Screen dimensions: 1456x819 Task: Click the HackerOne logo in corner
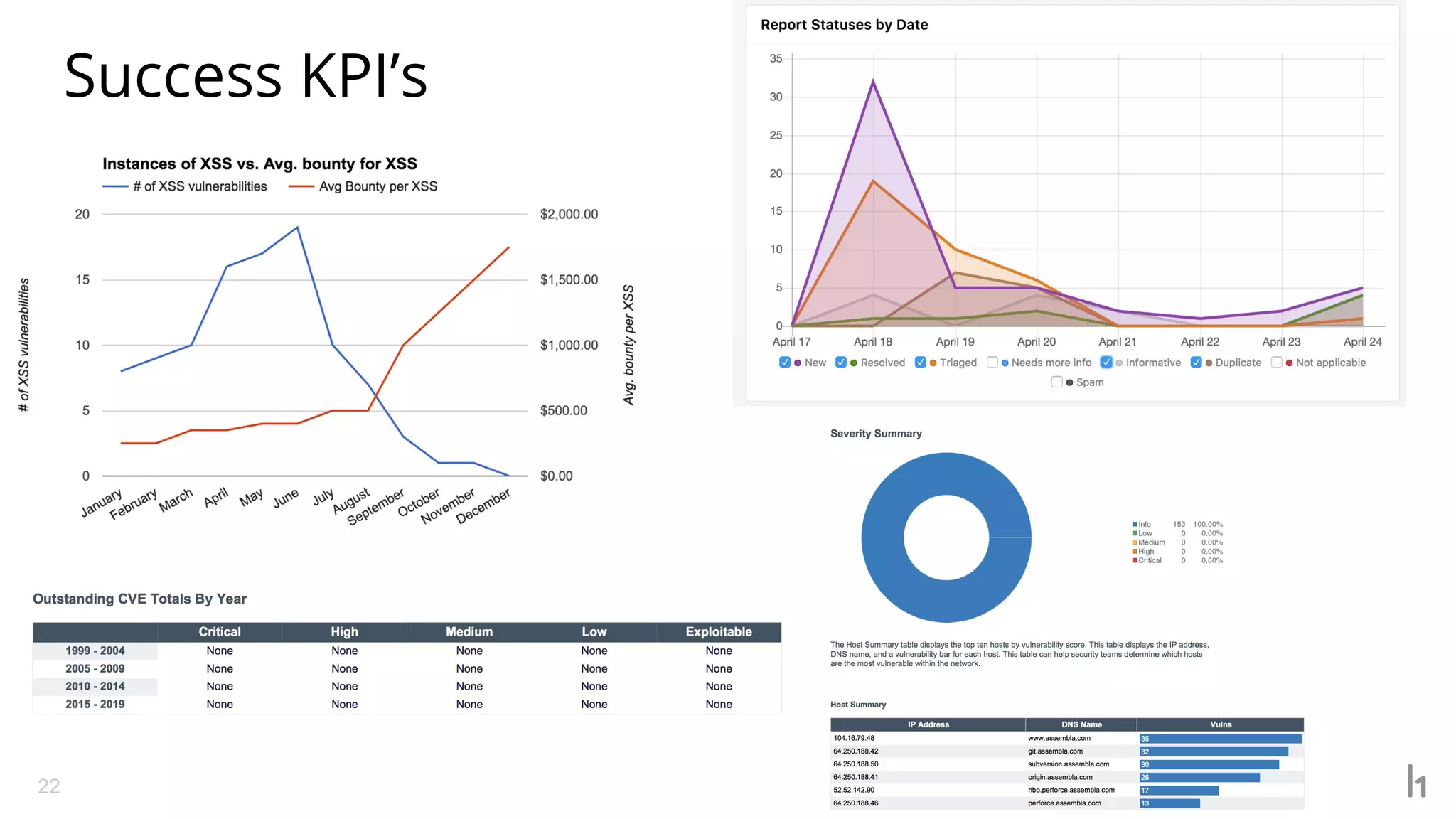(1416, 781)
